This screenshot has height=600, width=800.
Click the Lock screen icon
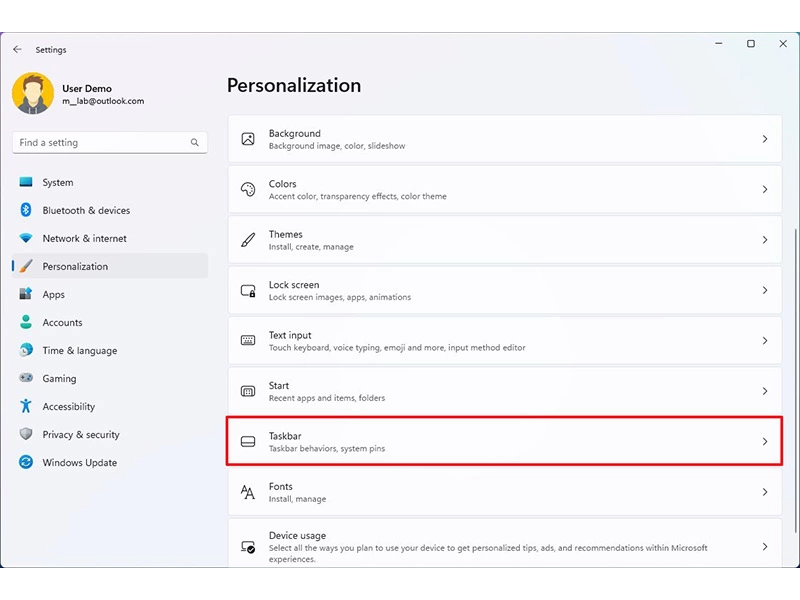[x=247, y=290]
